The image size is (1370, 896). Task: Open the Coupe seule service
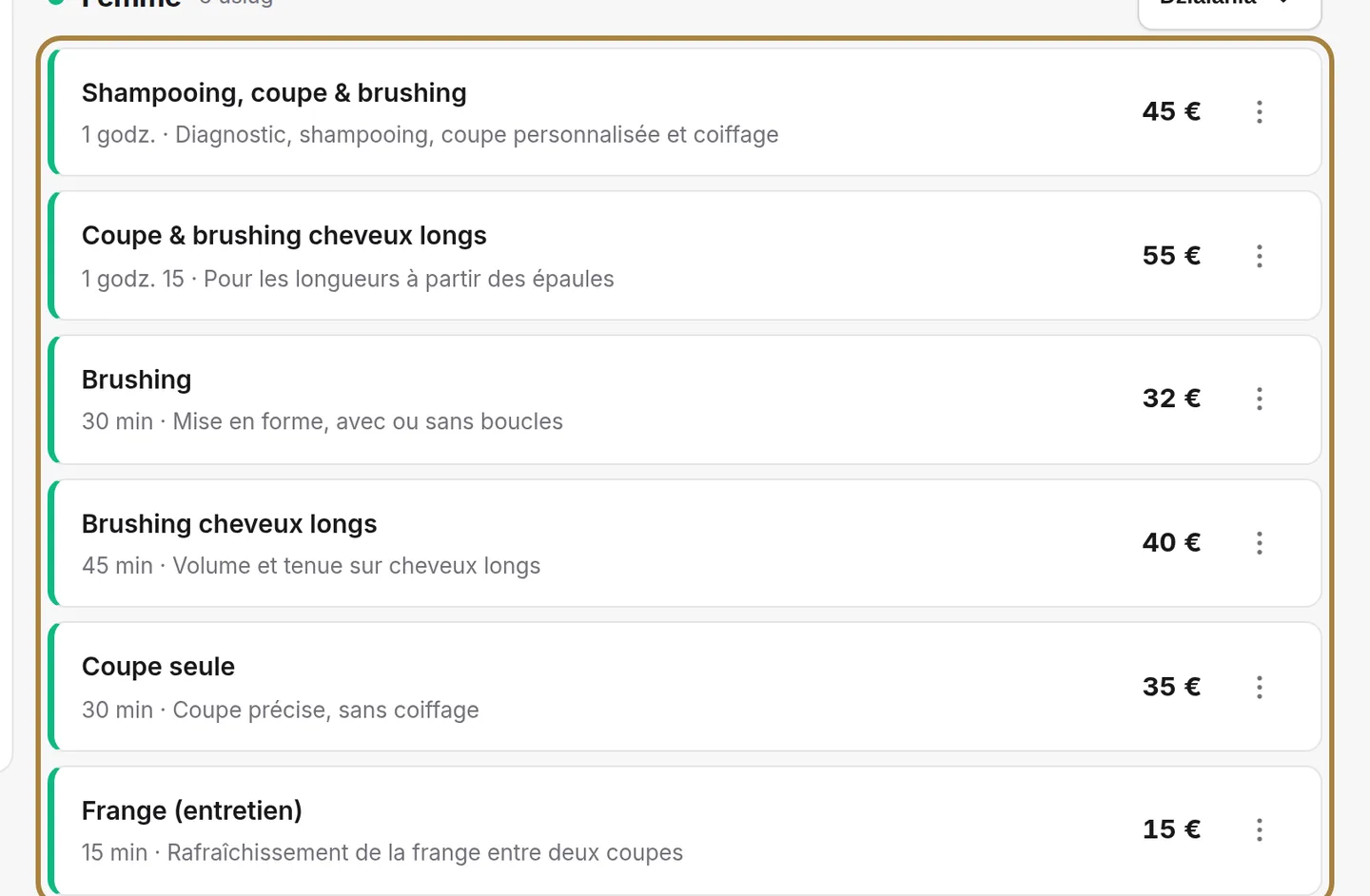tap(685, 687)
